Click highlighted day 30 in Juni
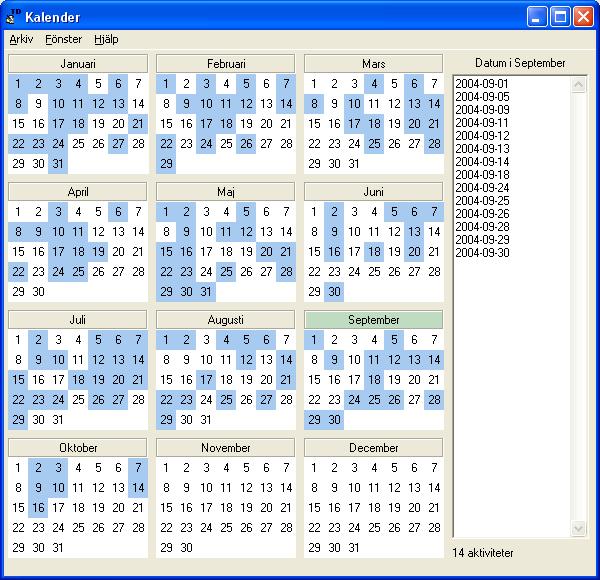This screenshot has height=580, width=600. [x=334, y=292]
